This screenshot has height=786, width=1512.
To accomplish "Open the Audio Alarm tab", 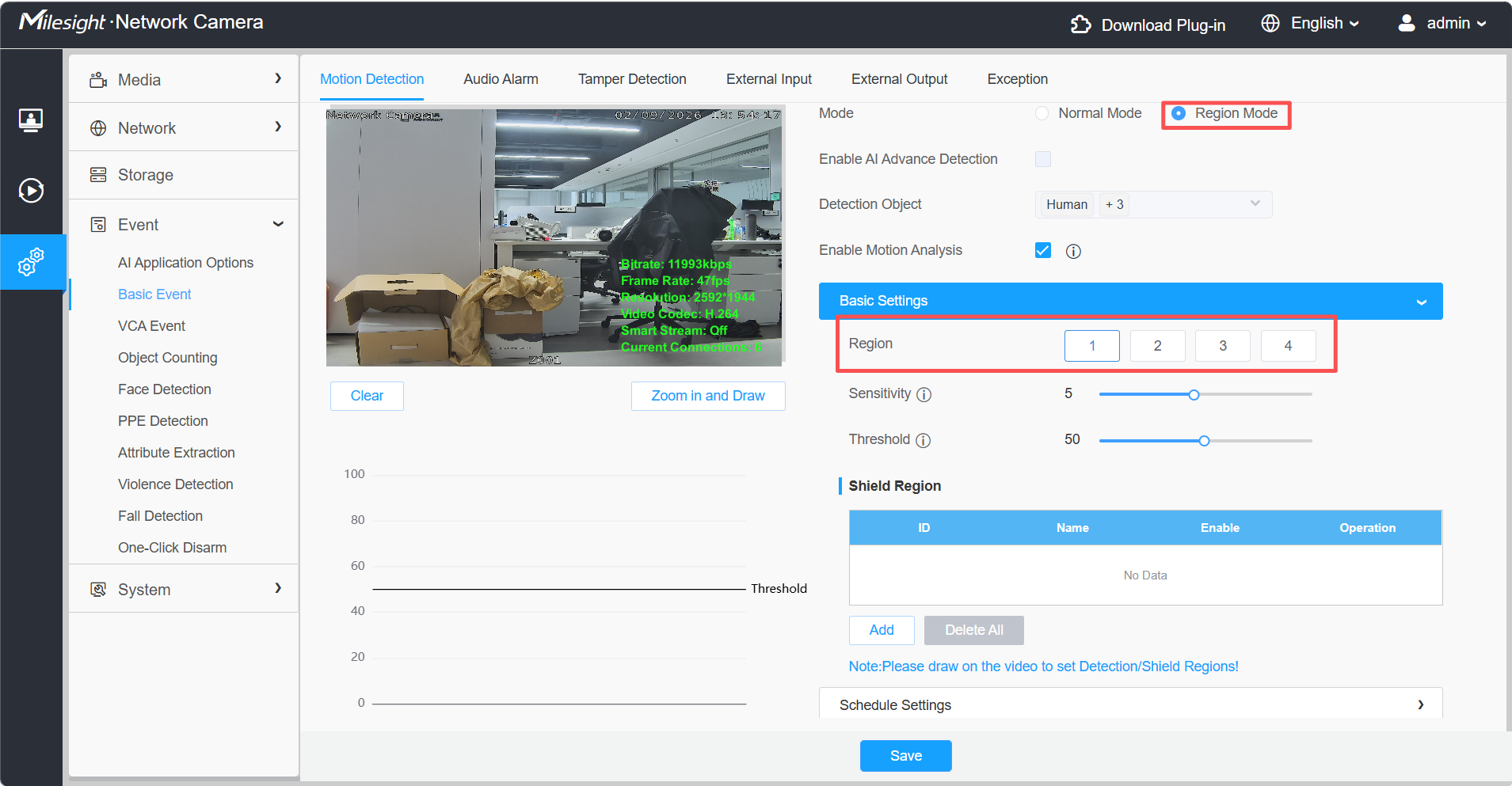I will [x=501, y=79].
